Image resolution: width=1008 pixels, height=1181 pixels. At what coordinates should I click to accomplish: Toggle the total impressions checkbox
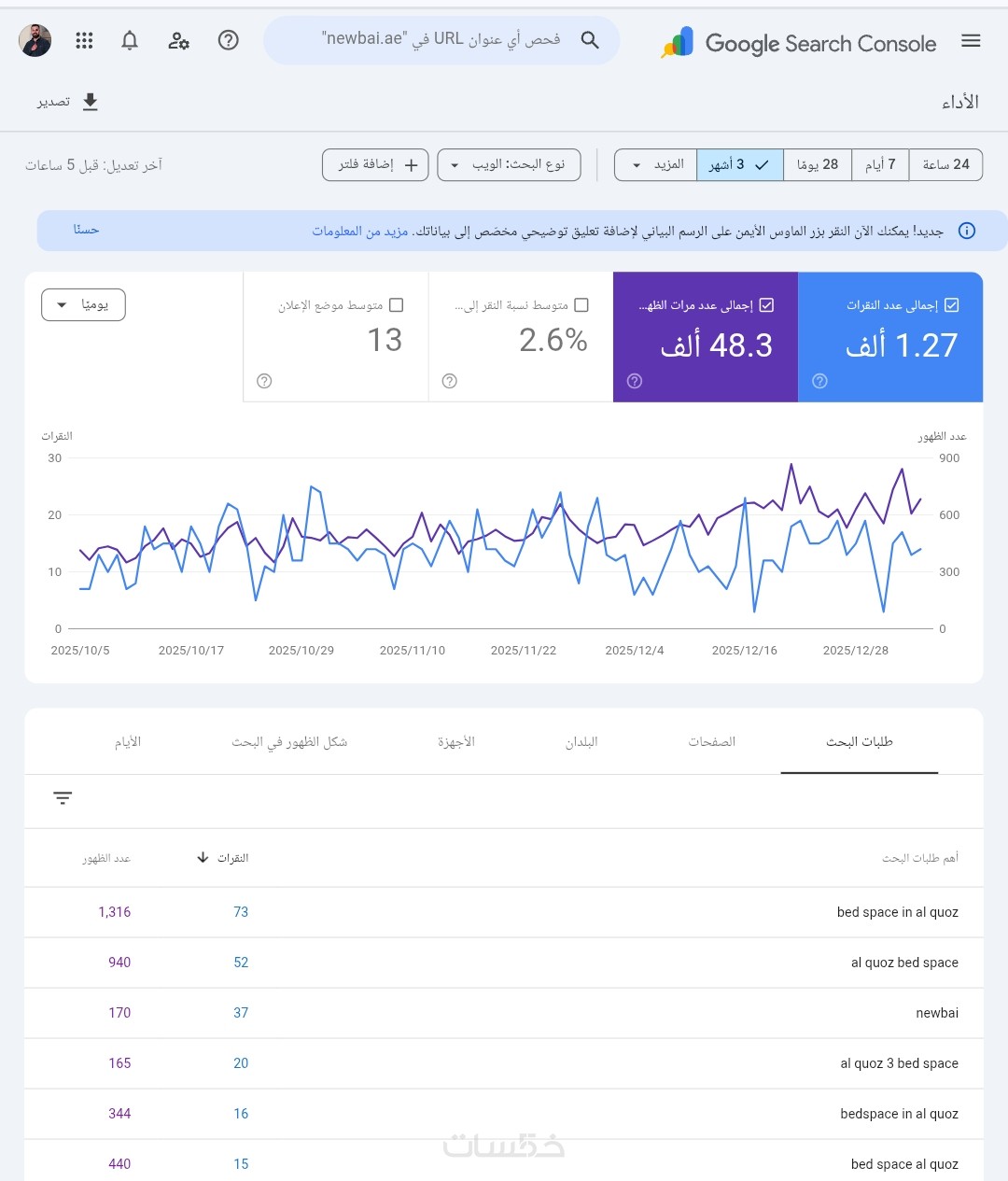click(766, 305)
